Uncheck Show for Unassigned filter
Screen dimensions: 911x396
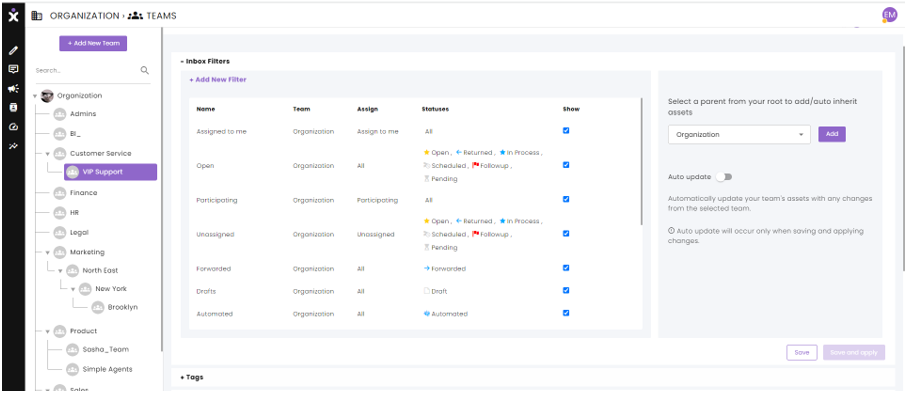pos(566,233)
